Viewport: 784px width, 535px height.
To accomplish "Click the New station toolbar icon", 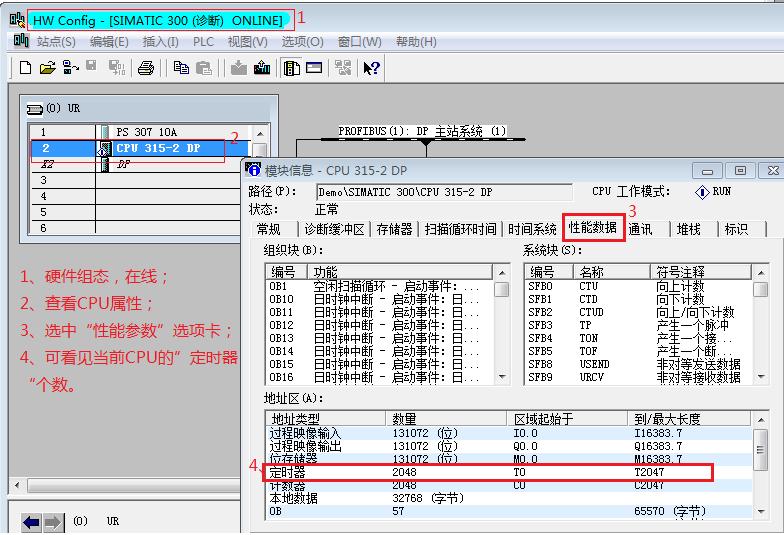I will [26, 68].
